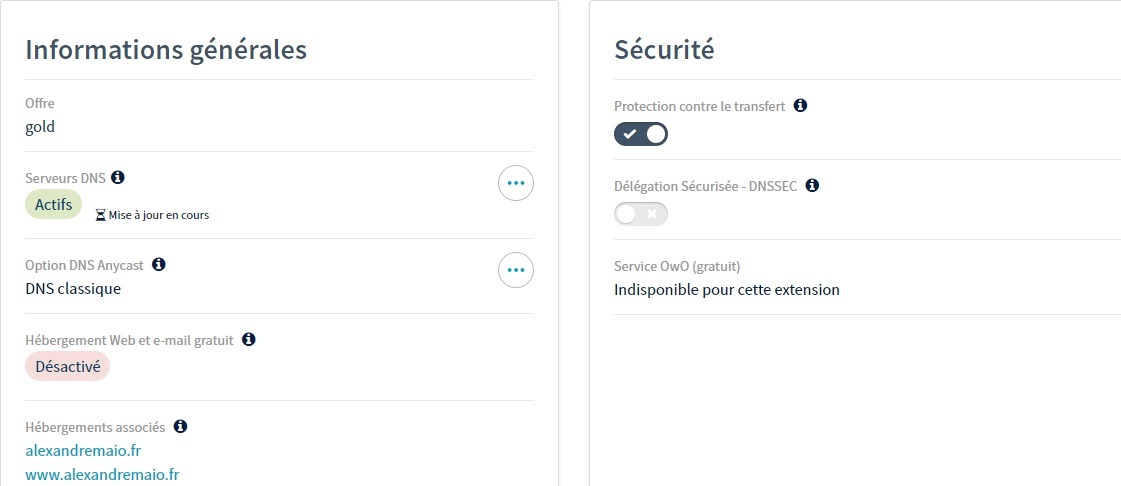1121x486 pixels.
Task: Click the Désactivé status badge
Action: [68, 367]
